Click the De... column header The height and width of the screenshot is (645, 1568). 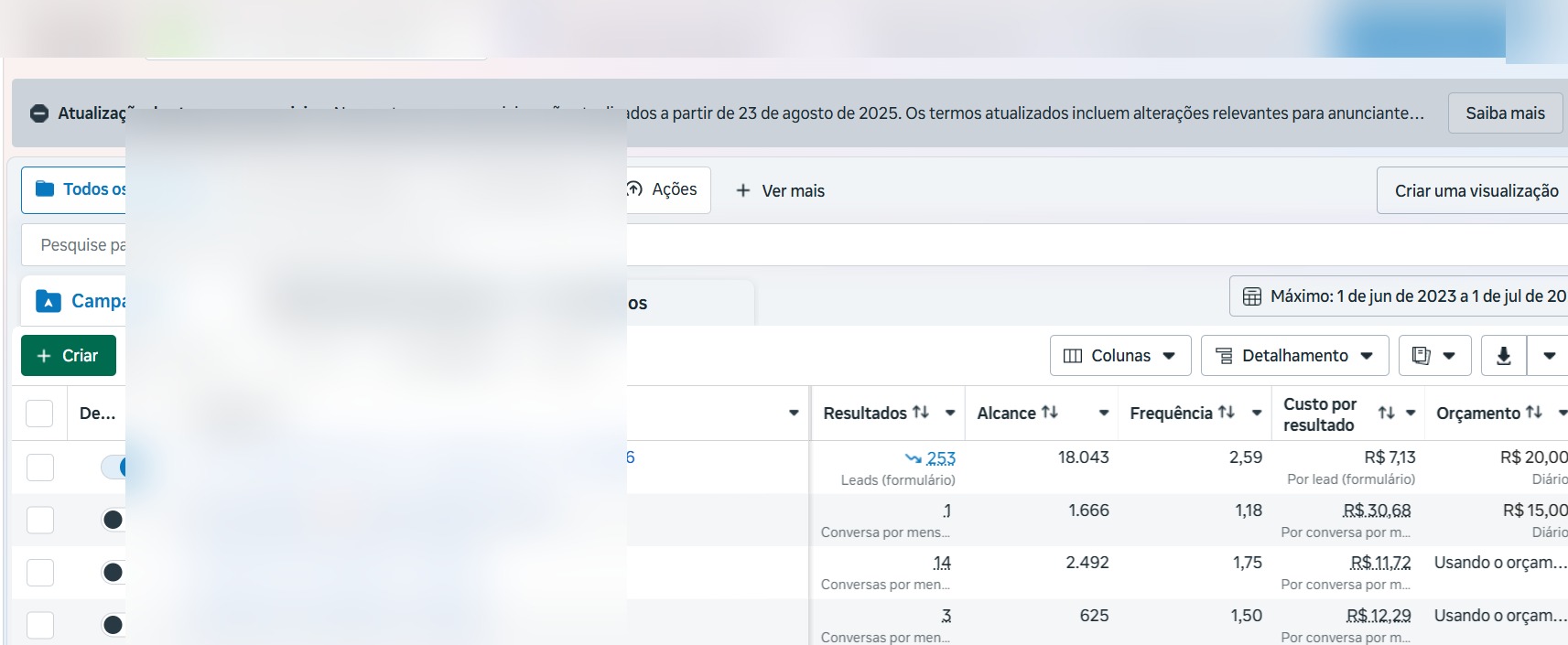[97, 414]
